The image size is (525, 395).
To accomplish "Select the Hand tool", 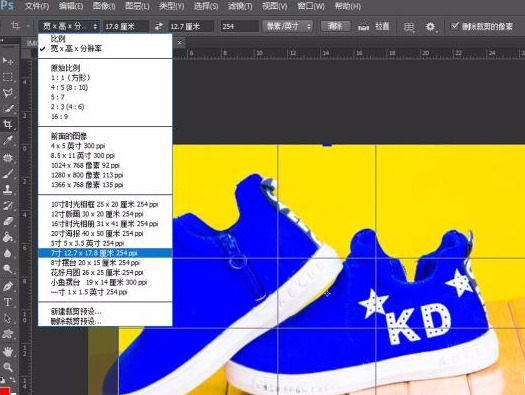I will [8, 351].
